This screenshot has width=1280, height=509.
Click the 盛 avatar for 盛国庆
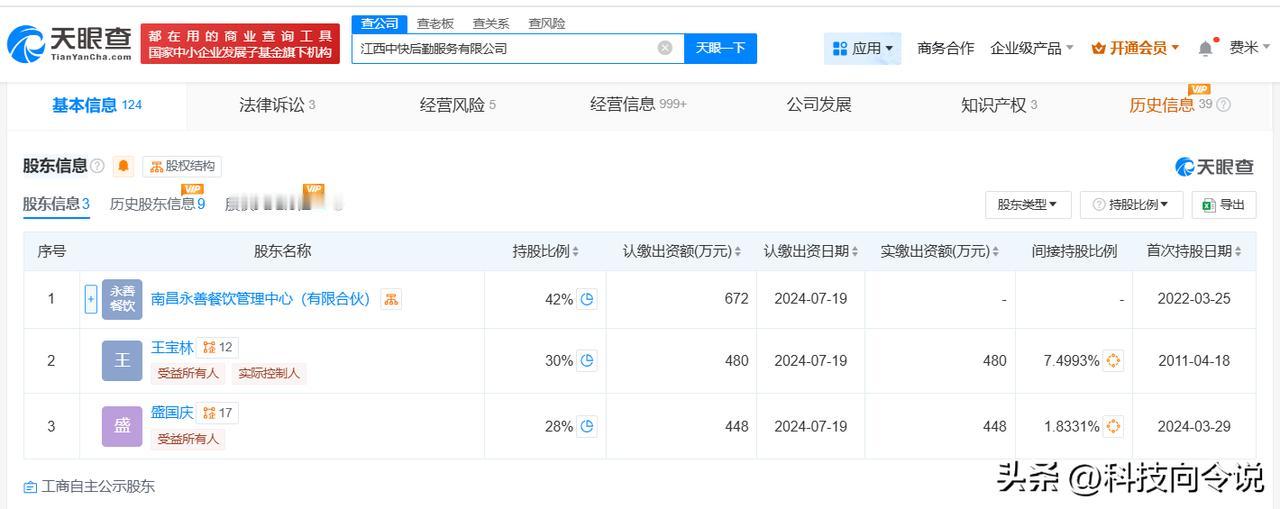tap(122, 426)
